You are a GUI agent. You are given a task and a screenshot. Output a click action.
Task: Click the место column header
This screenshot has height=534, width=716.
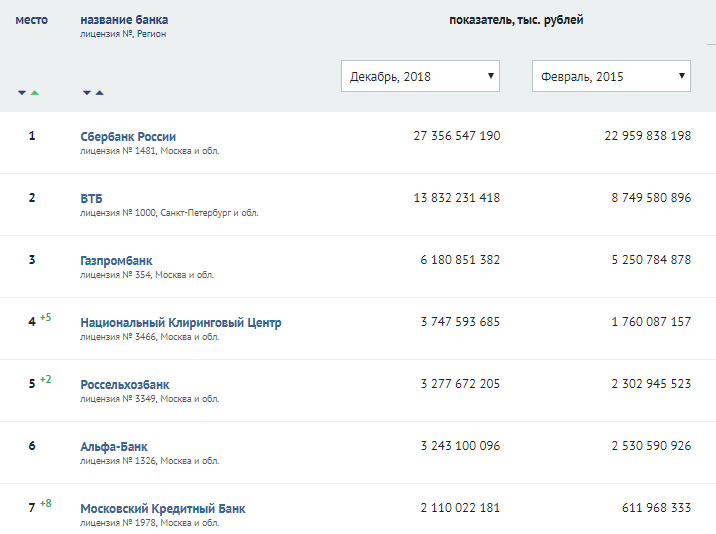tap(31, 20)
